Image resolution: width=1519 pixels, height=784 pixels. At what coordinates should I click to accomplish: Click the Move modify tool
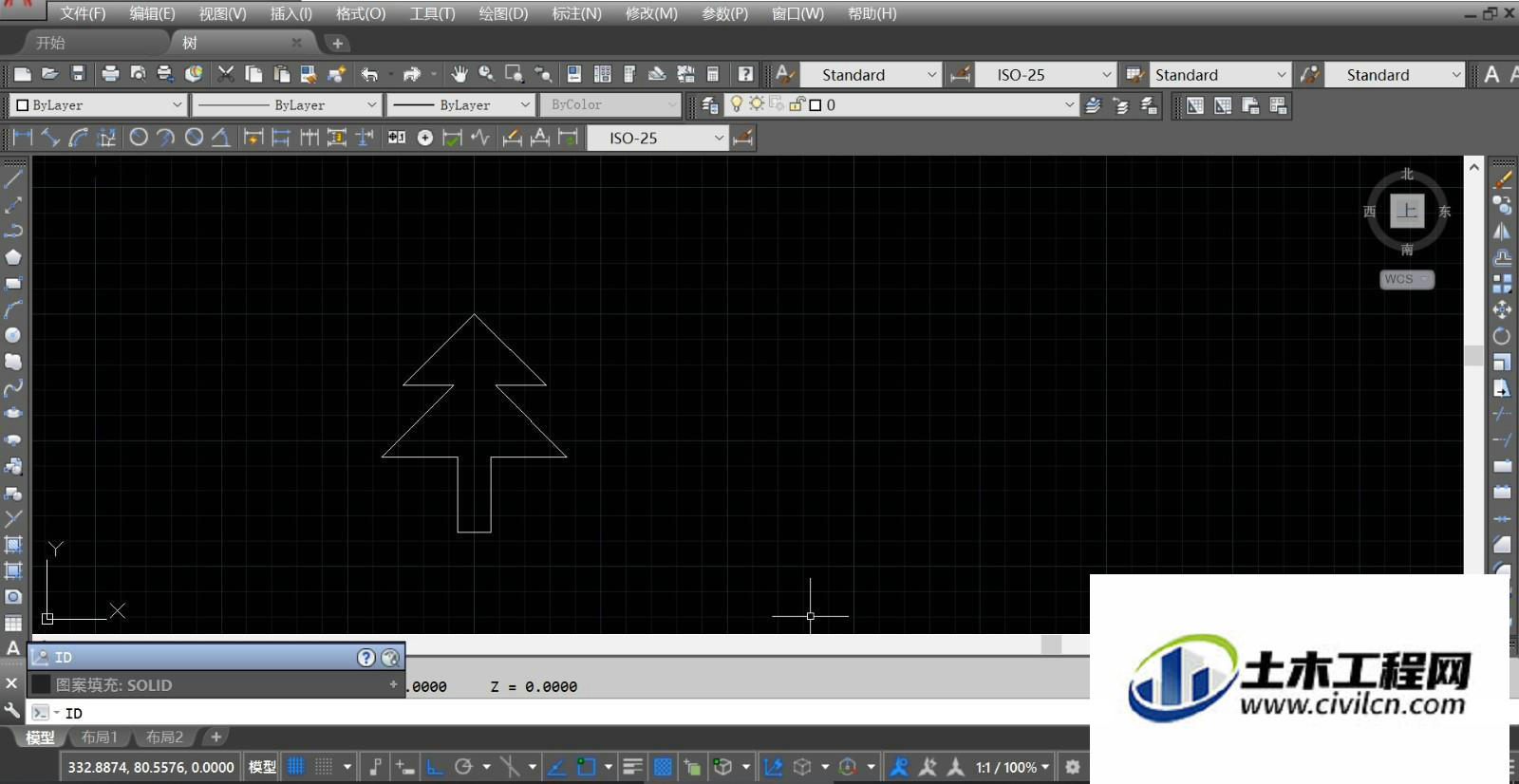(x=1502, y=309)
